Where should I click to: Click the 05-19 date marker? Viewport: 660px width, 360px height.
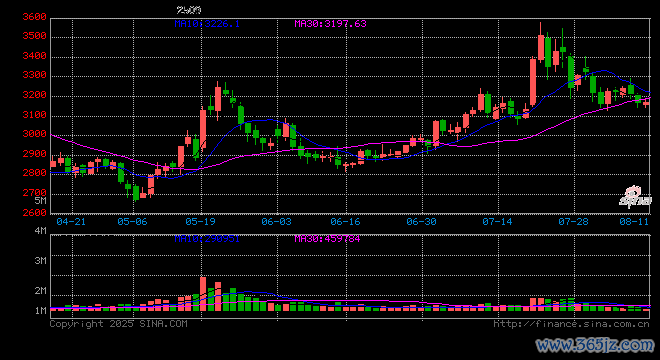coord(200,221)
